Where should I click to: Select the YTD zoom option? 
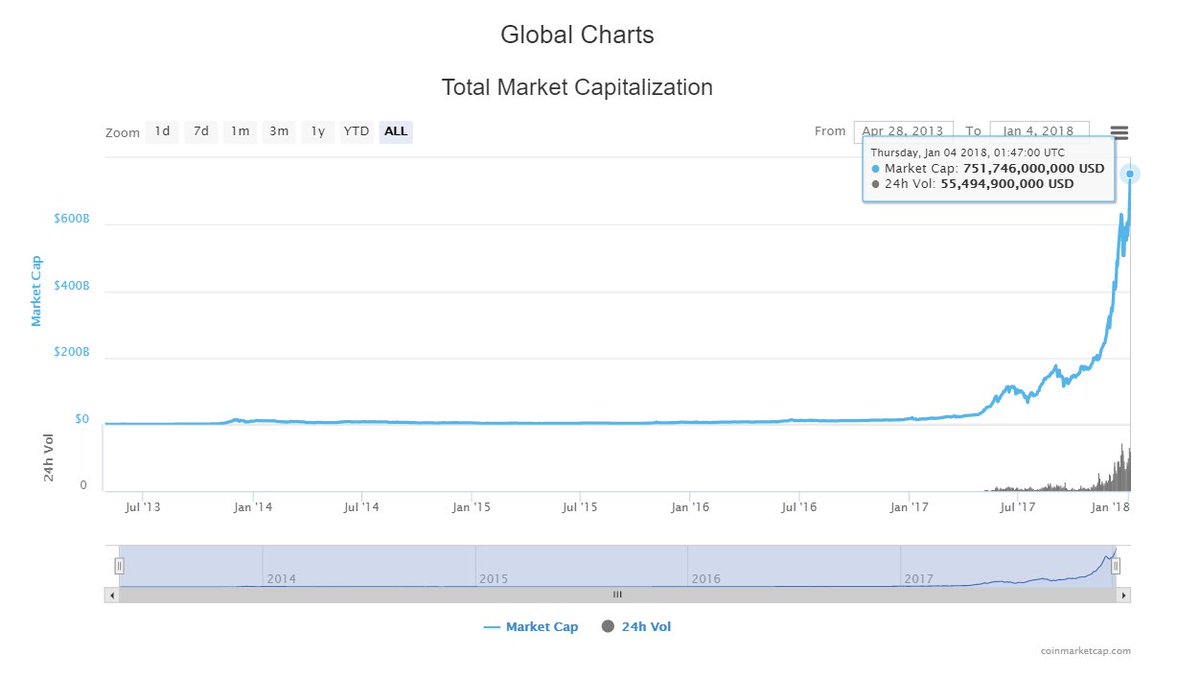click(357, 131)
